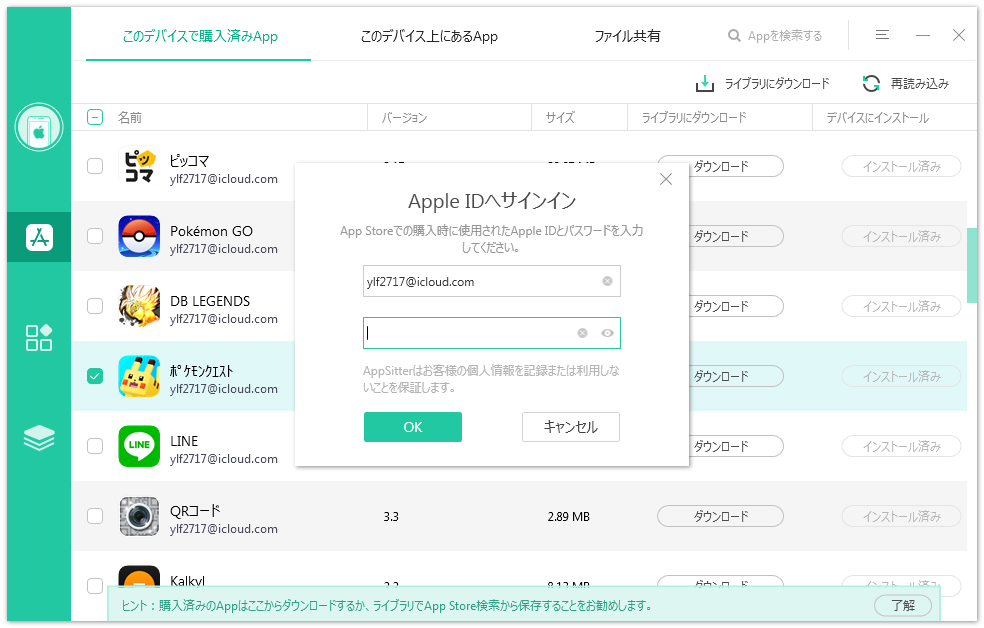The width and height of the screenshot is (984, 628).
Task: Click インストール済み for LINE
Action: [x=901, y=446]
